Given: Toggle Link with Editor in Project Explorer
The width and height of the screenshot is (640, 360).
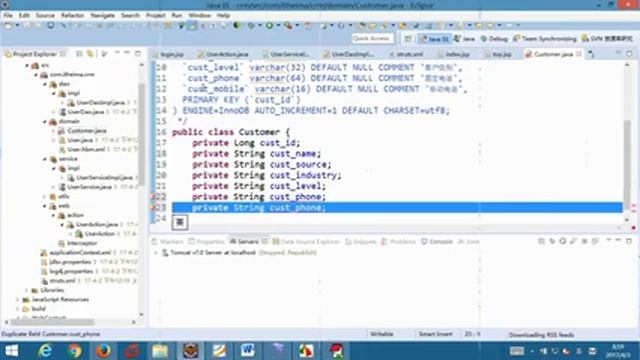Looking at the screenshot, I should point(90,54).
